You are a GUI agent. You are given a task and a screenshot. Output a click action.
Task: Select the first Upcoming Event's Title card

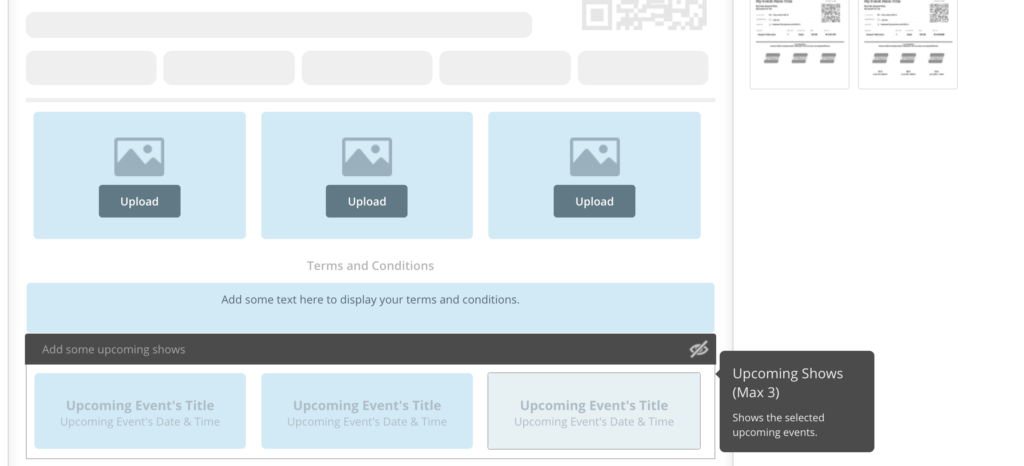click(x=140, y=411)
